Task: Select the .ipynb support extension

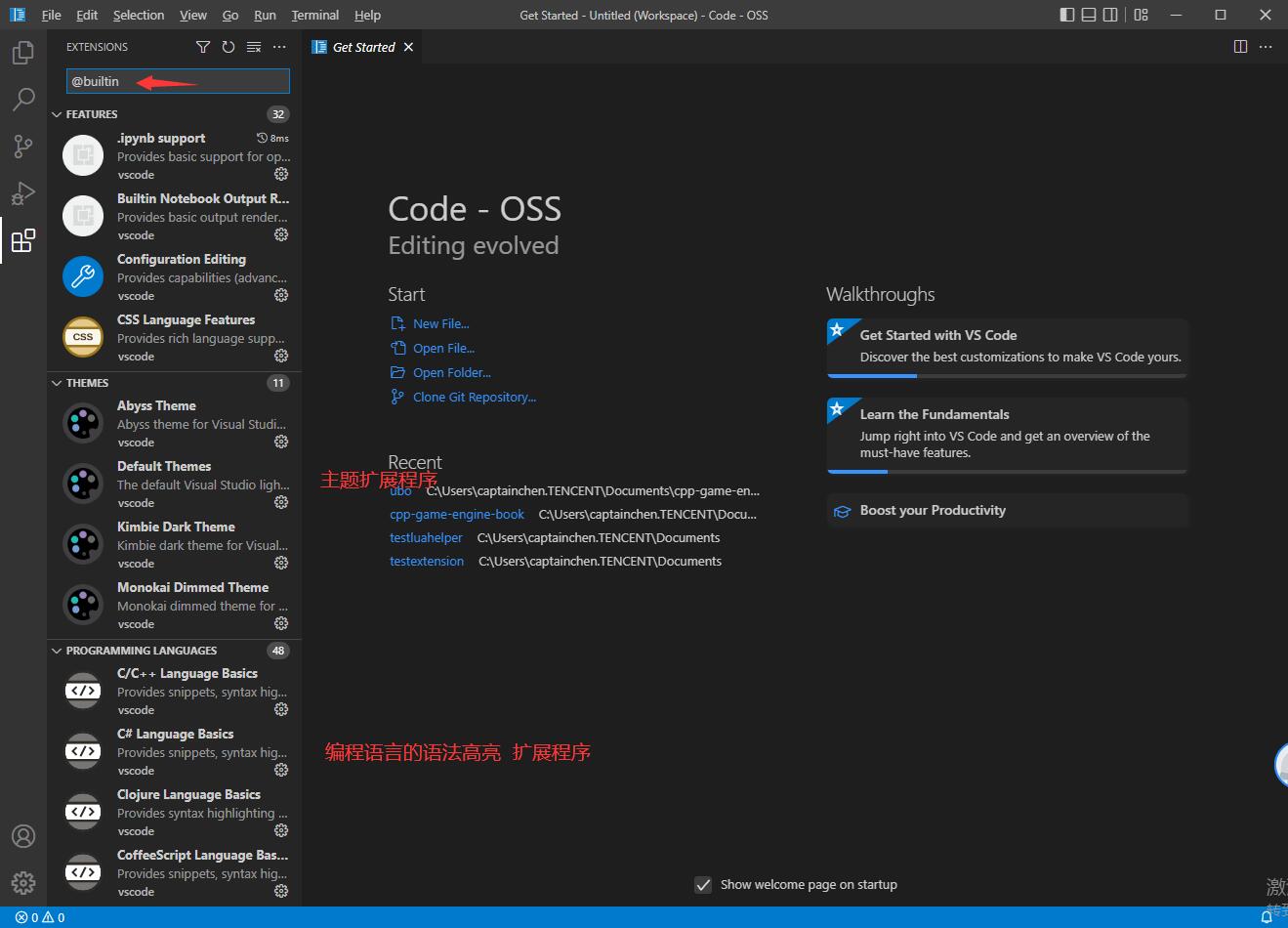Action: click(x=175, y=155)
